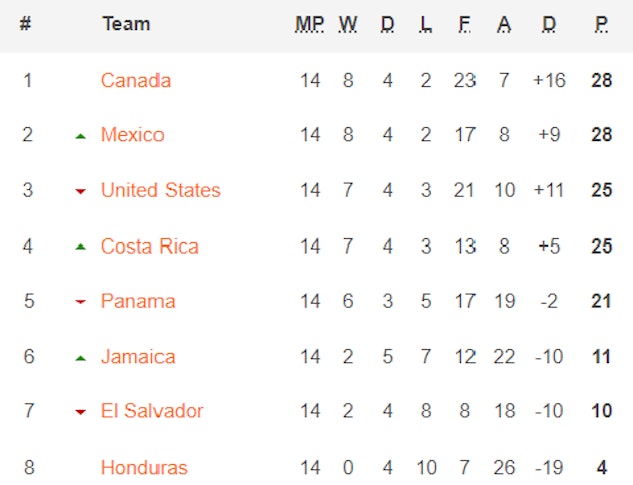Click the W wins column header
Screen dimensions: 633x485
pos(348,24)
